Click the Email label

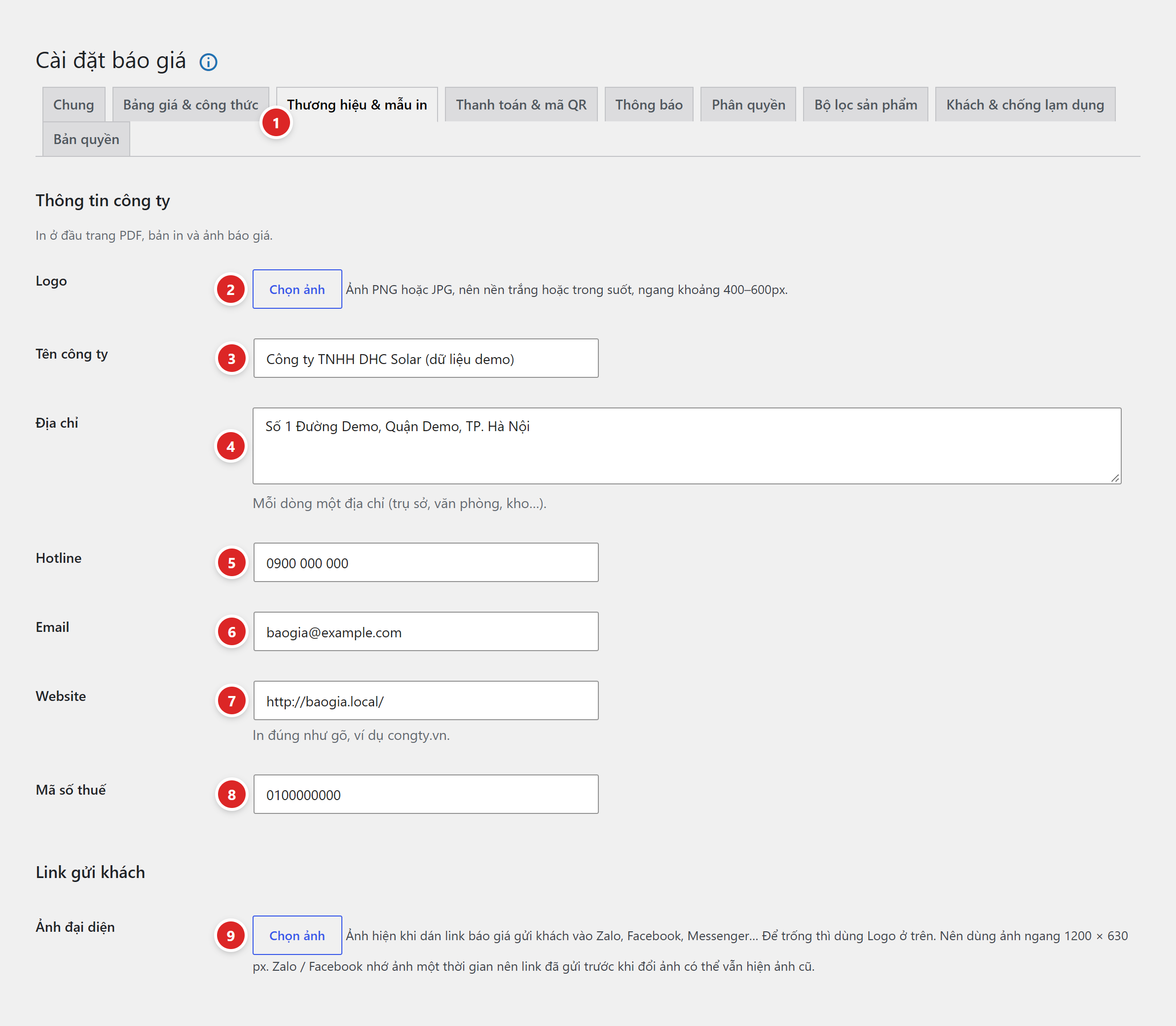click(x=52, y=627)
